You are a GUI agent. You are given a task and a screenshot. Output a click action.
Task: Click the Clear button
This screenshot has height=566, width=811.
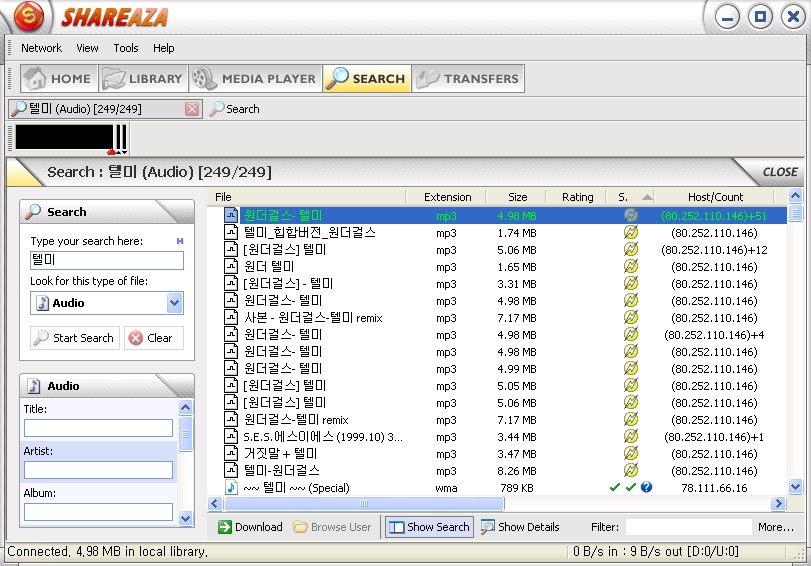[x=154, y=338]
